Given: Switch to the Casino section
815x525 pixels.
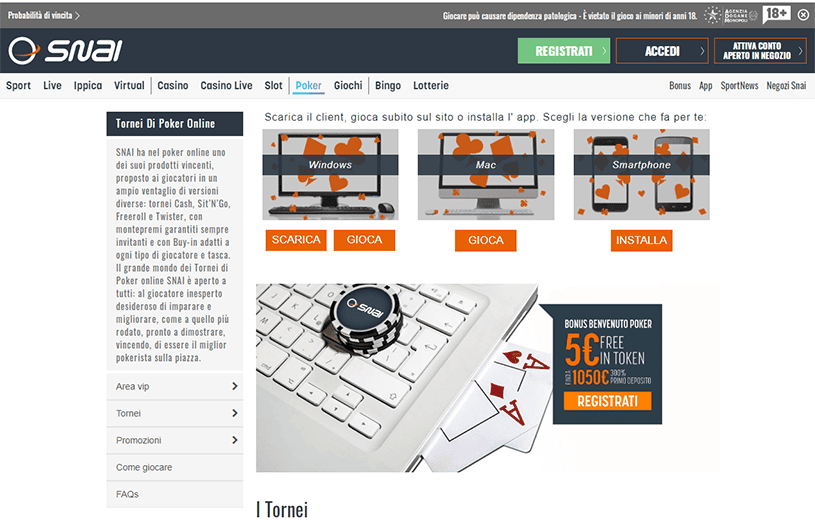Looking at the screenshot, I should coord(173,85).
